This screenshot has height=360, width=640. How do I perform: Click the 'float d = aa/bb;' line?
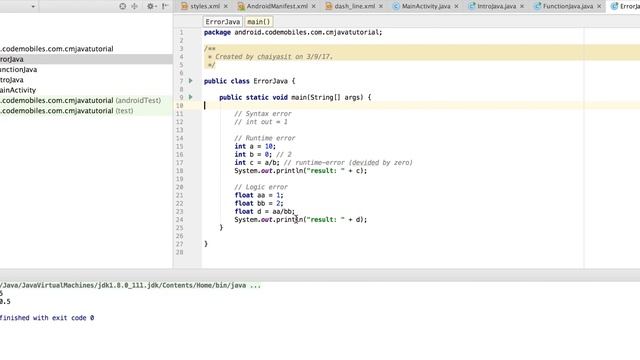[x=264, y=211]
